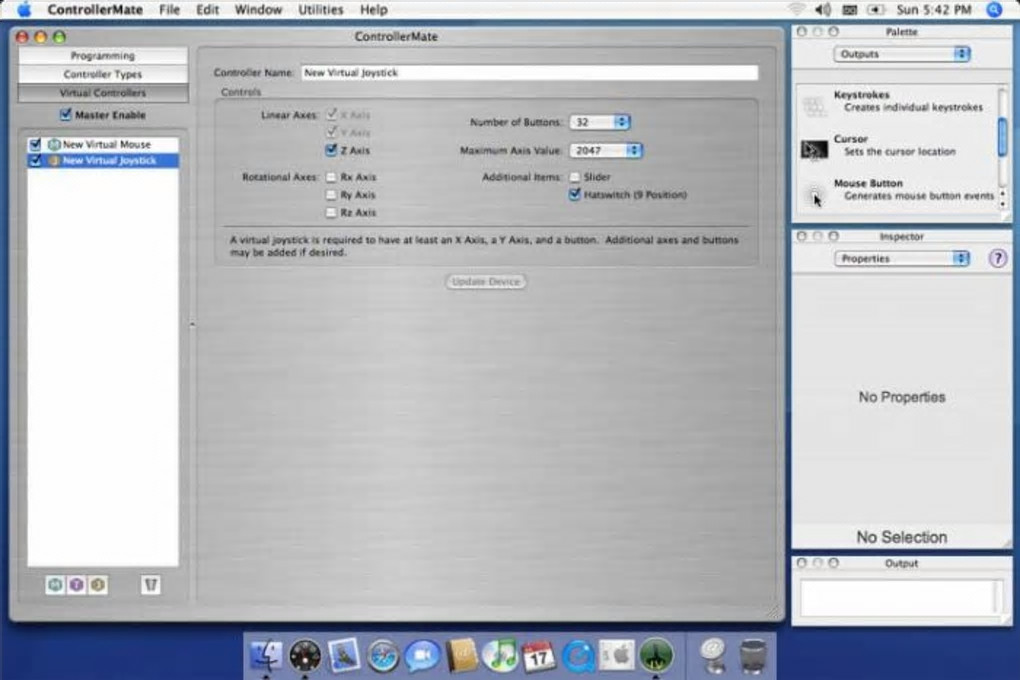Disable the New Virtual Joystick checkbox

(x=35, y=161)
